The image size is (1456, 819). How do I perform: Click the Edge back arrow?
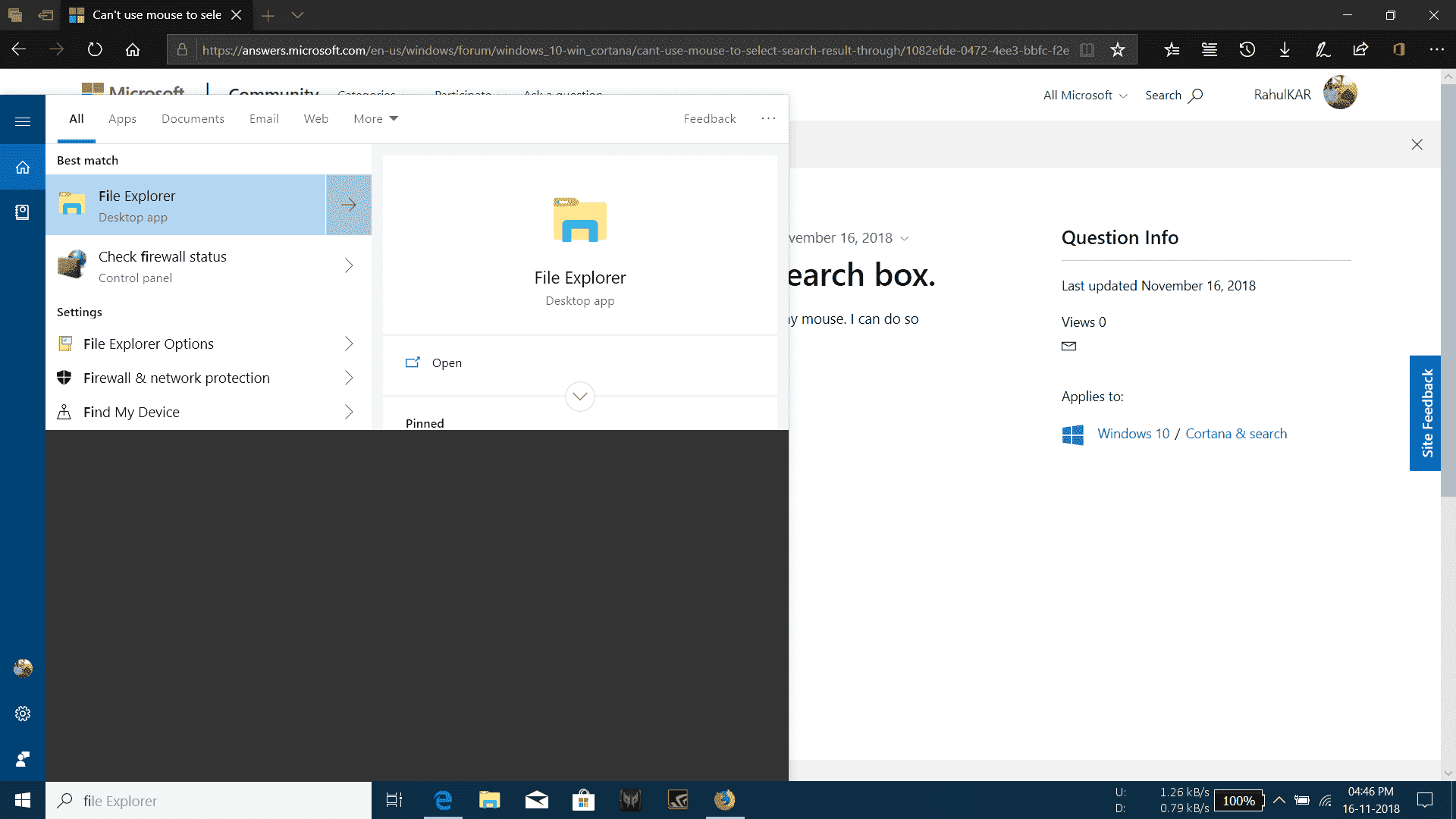19,49
